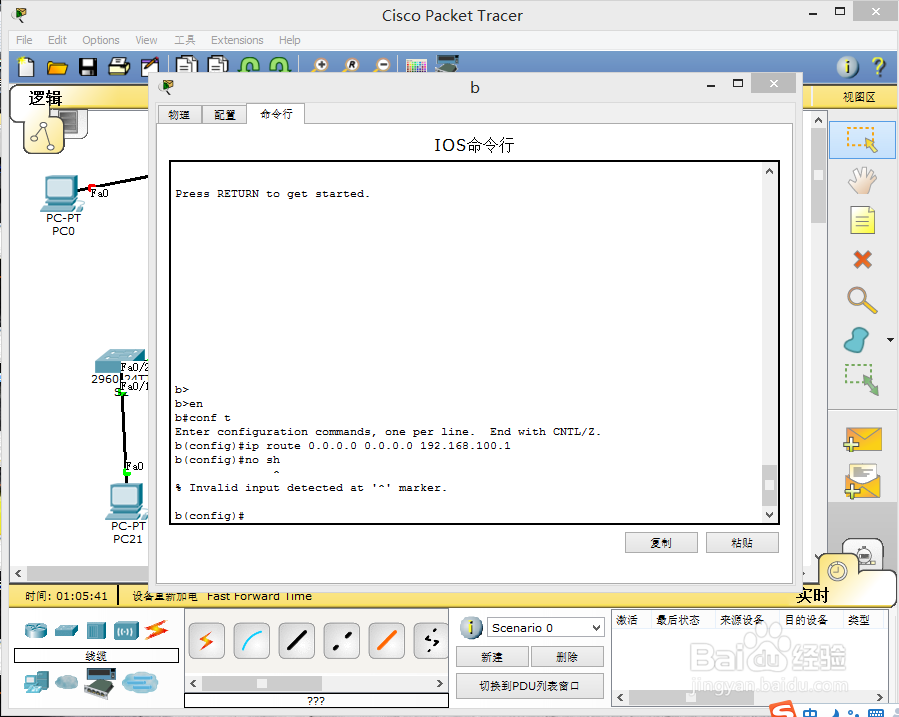The height and width of the screenshot is (717, 899).
Task: Switch to 实时 realtime mode tab
Action: point(812,596)
